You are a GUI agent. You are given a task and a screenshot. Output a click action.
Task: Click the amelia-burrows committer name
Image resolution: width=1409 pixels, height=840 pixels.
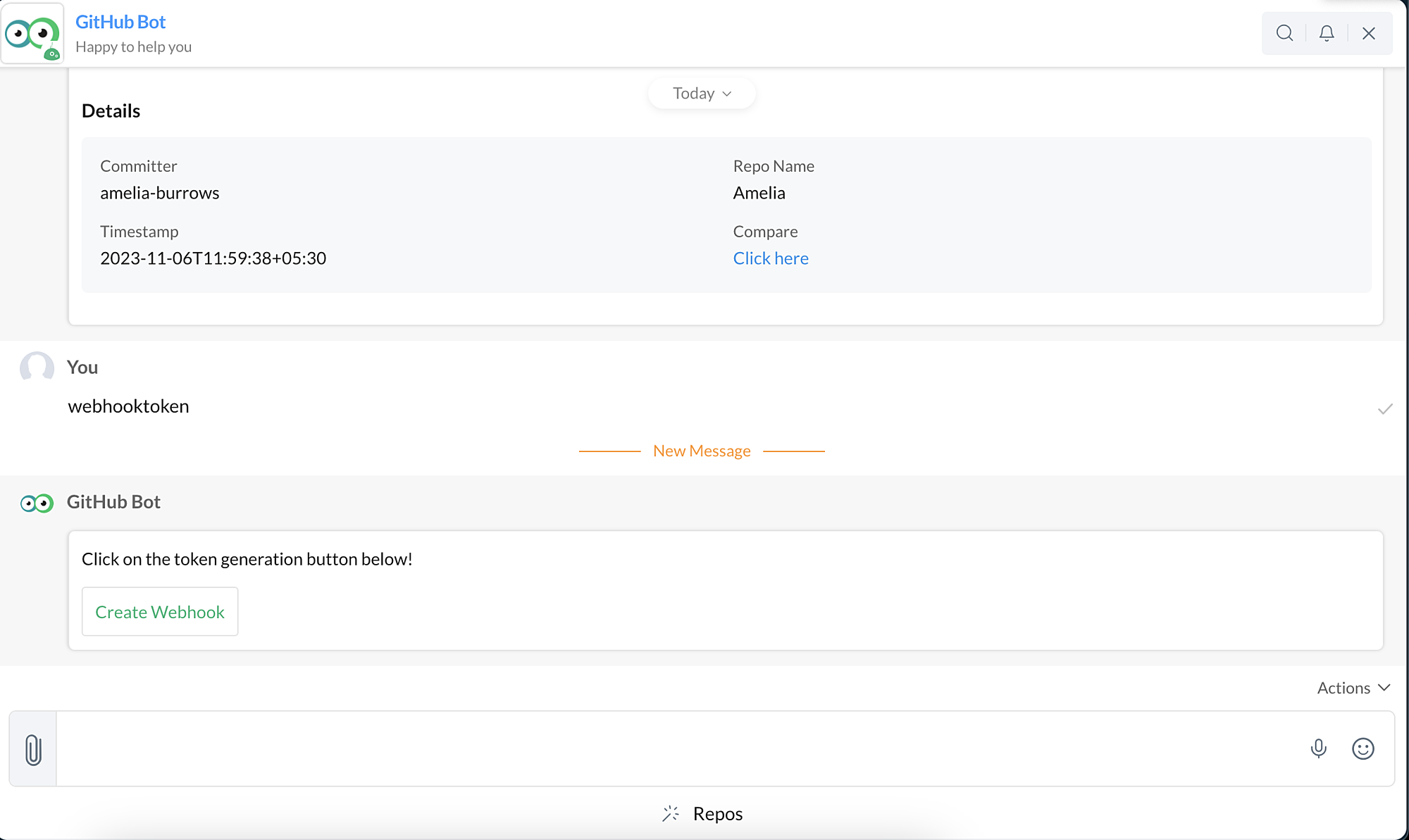[159, 193]
